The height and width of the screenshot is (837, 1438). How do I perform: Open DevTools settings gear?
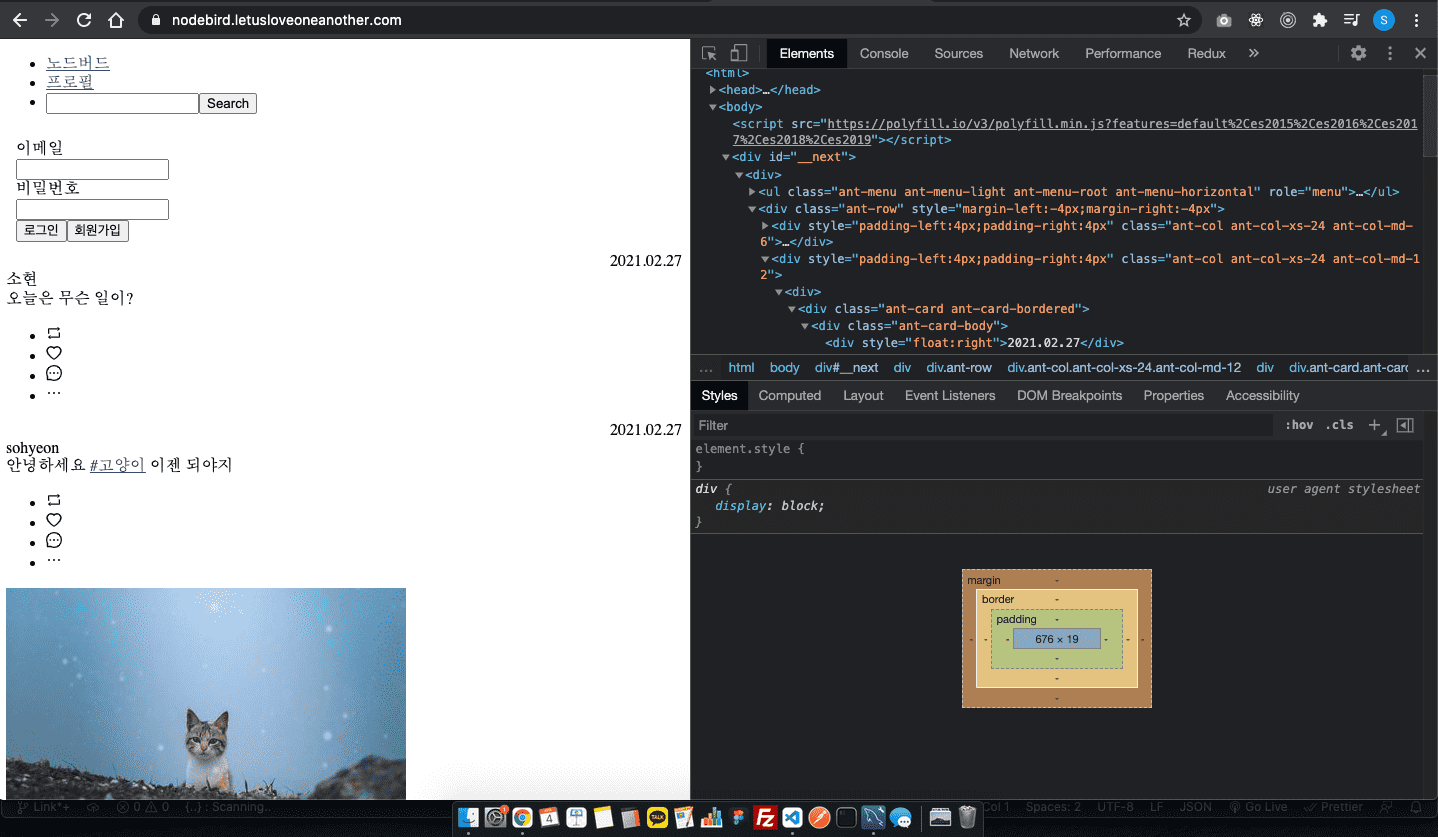point(1358,54)
